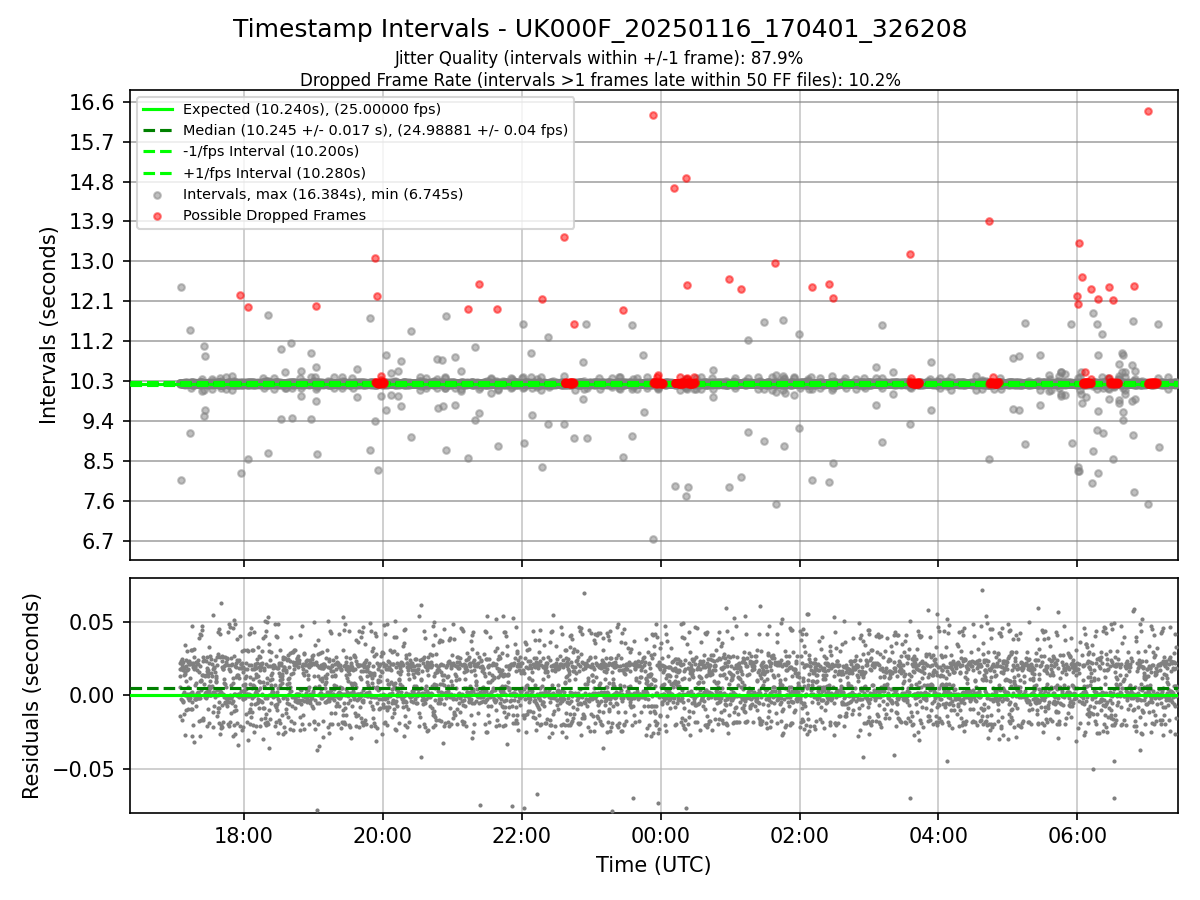Click the y-axis tick label '11.2'
The image size is (1200, 900).
(93, 342)
